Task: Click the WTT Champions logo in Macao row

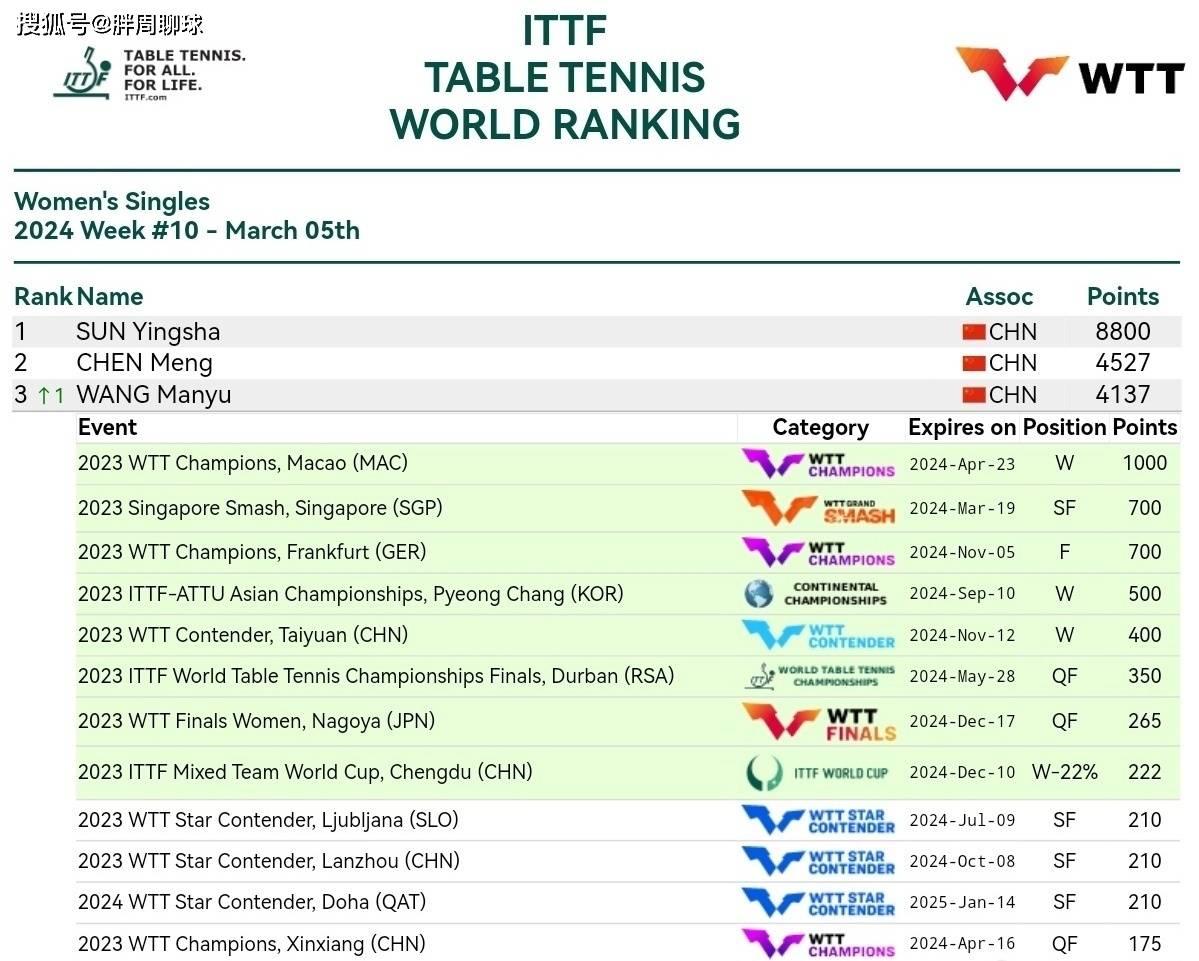Action: [x=818, y=463]
